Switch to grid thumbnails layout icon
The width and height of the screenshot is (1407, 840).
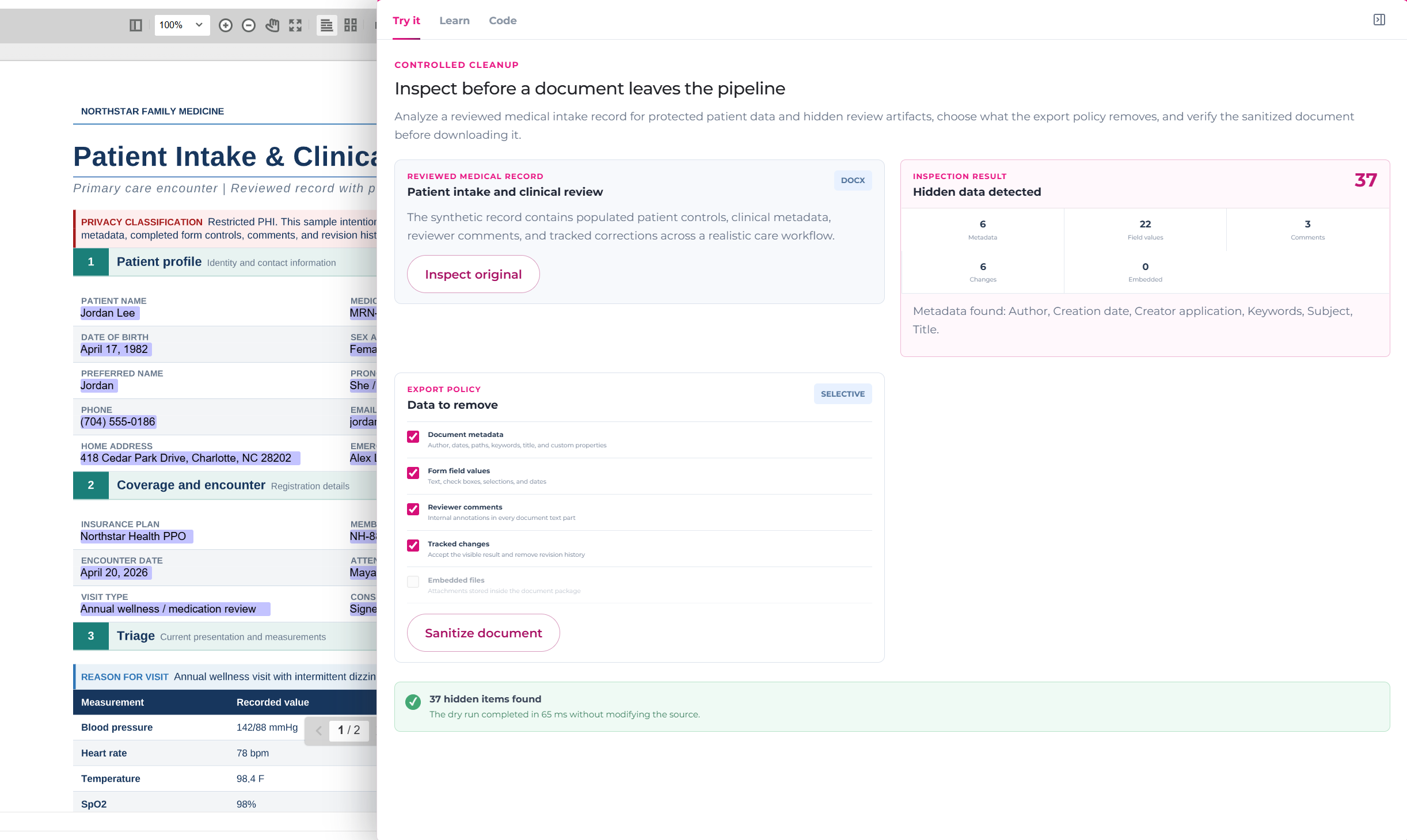pos(351,25)
